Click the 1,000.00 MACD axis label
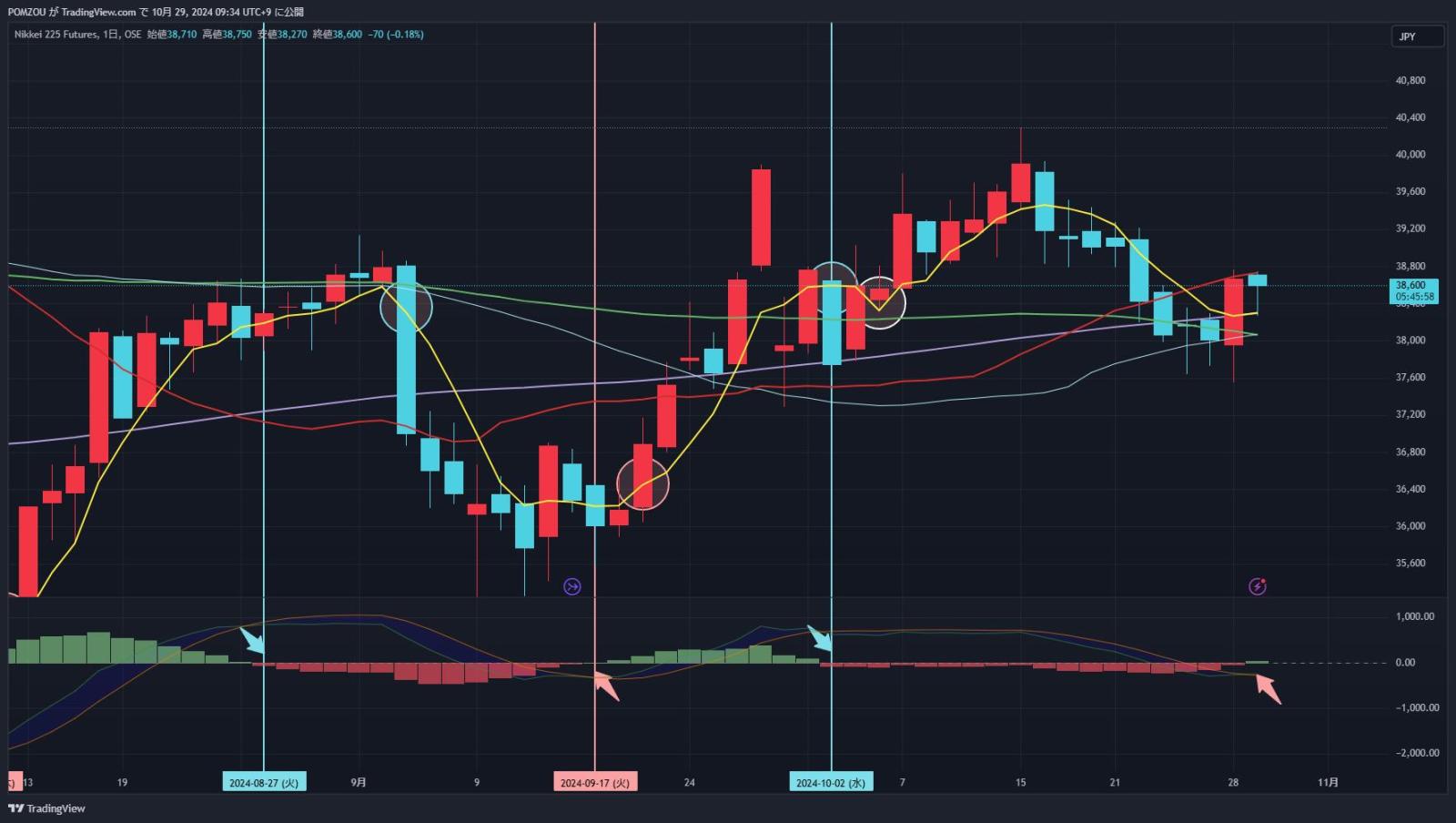The height and width of the screenshot is (823, 1456). pyautogui.click(x=1415, y=616)
